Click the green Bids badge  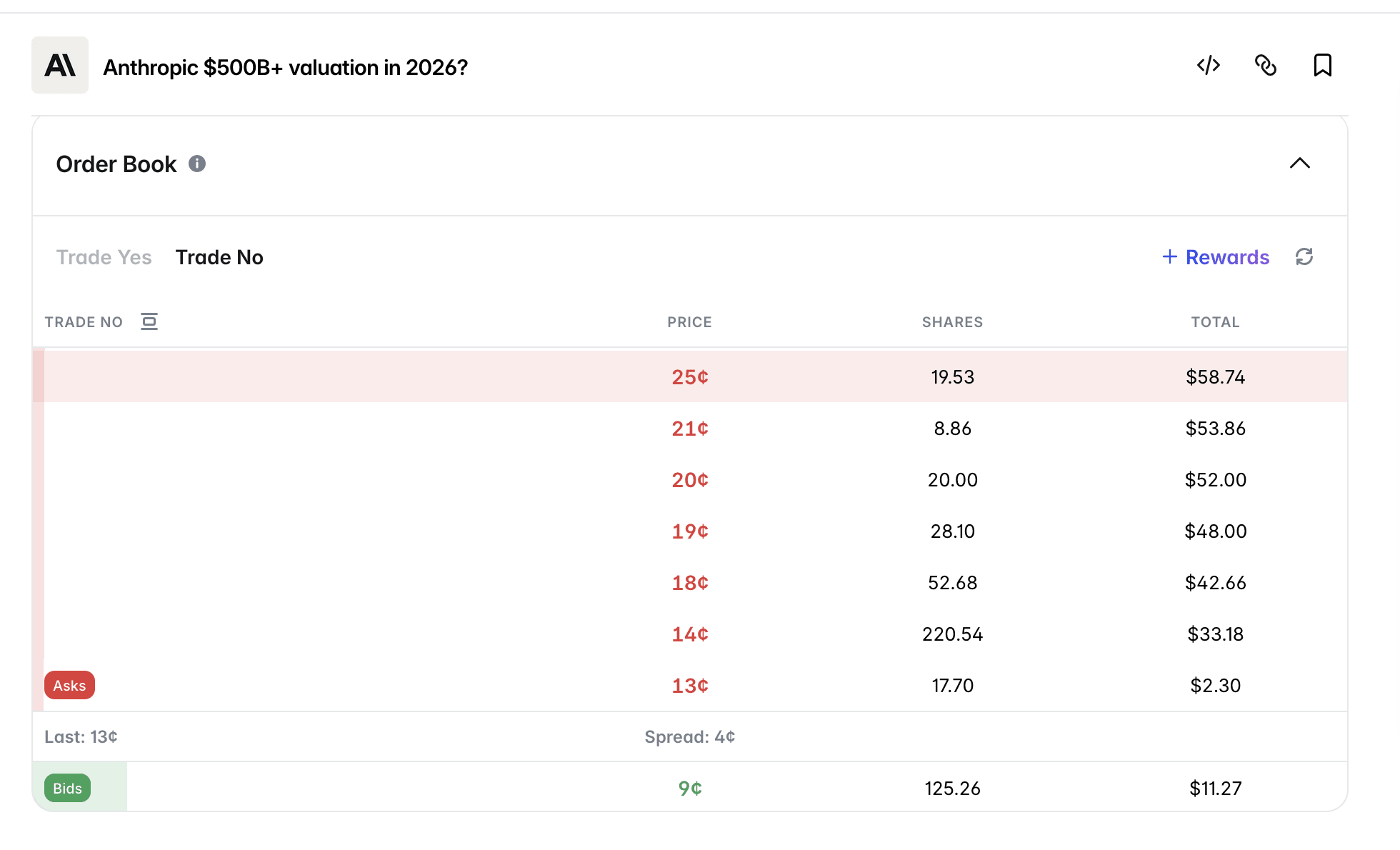coord(68,789)
